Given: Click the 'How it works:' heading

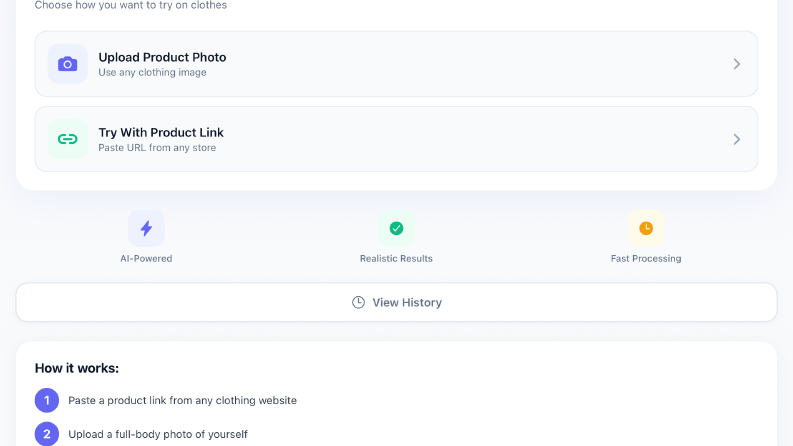Looking at the screenshot, I should [x=77, y=368].
